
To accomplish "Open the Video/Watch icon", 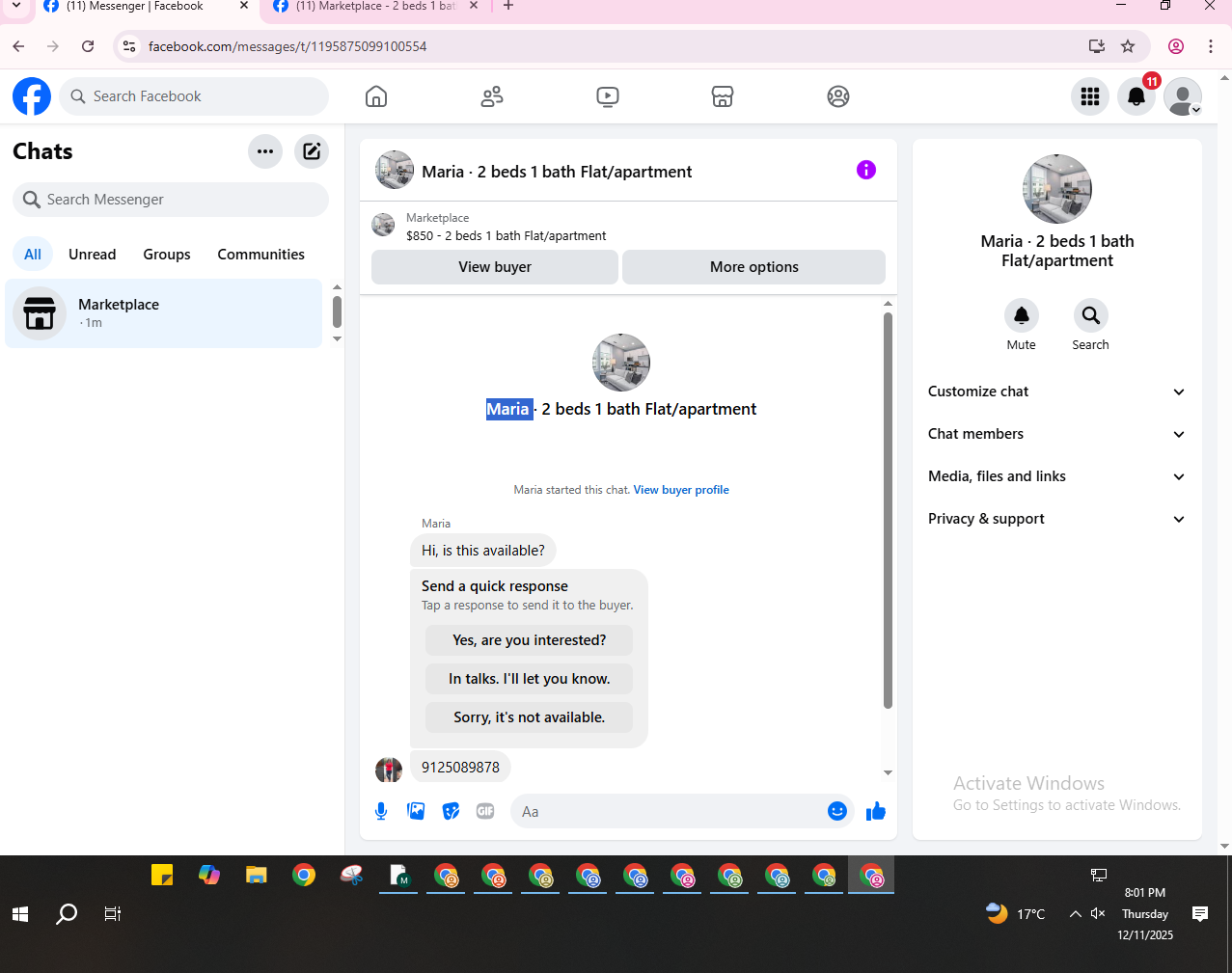I will click(x=608, y=96).
